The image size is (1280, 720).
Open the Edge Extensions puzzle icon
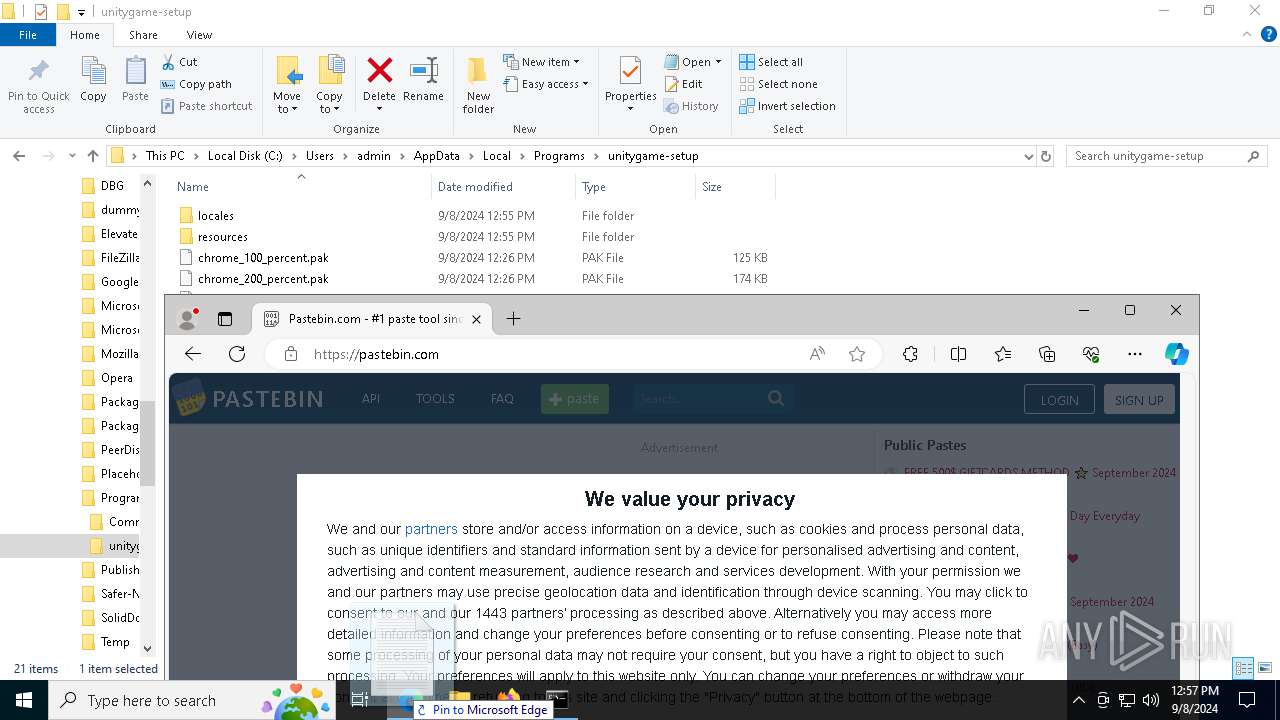pyautogui.click(x=910, y=354)
